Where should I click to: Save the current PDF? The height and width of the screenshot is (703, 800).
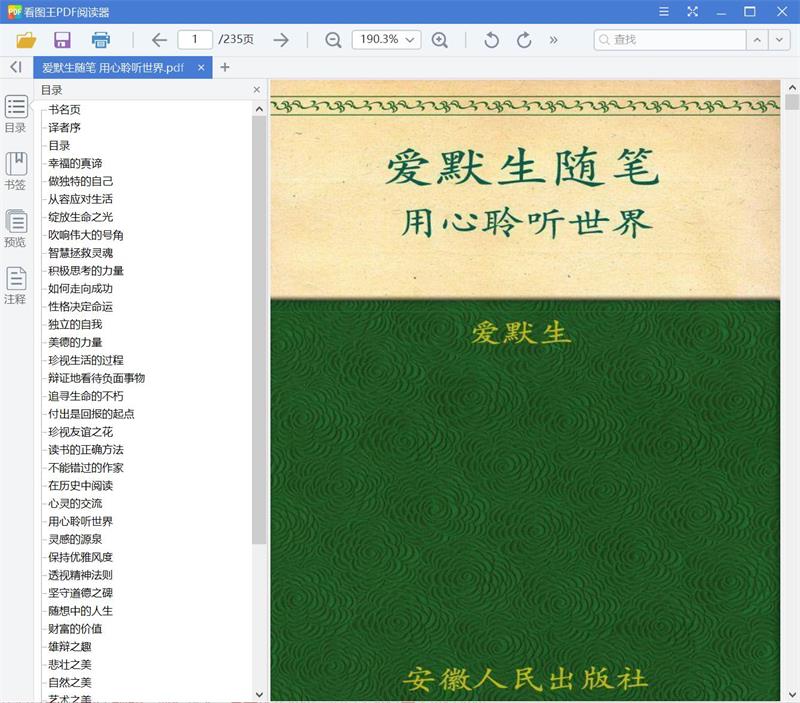click(x=62, y=39)
